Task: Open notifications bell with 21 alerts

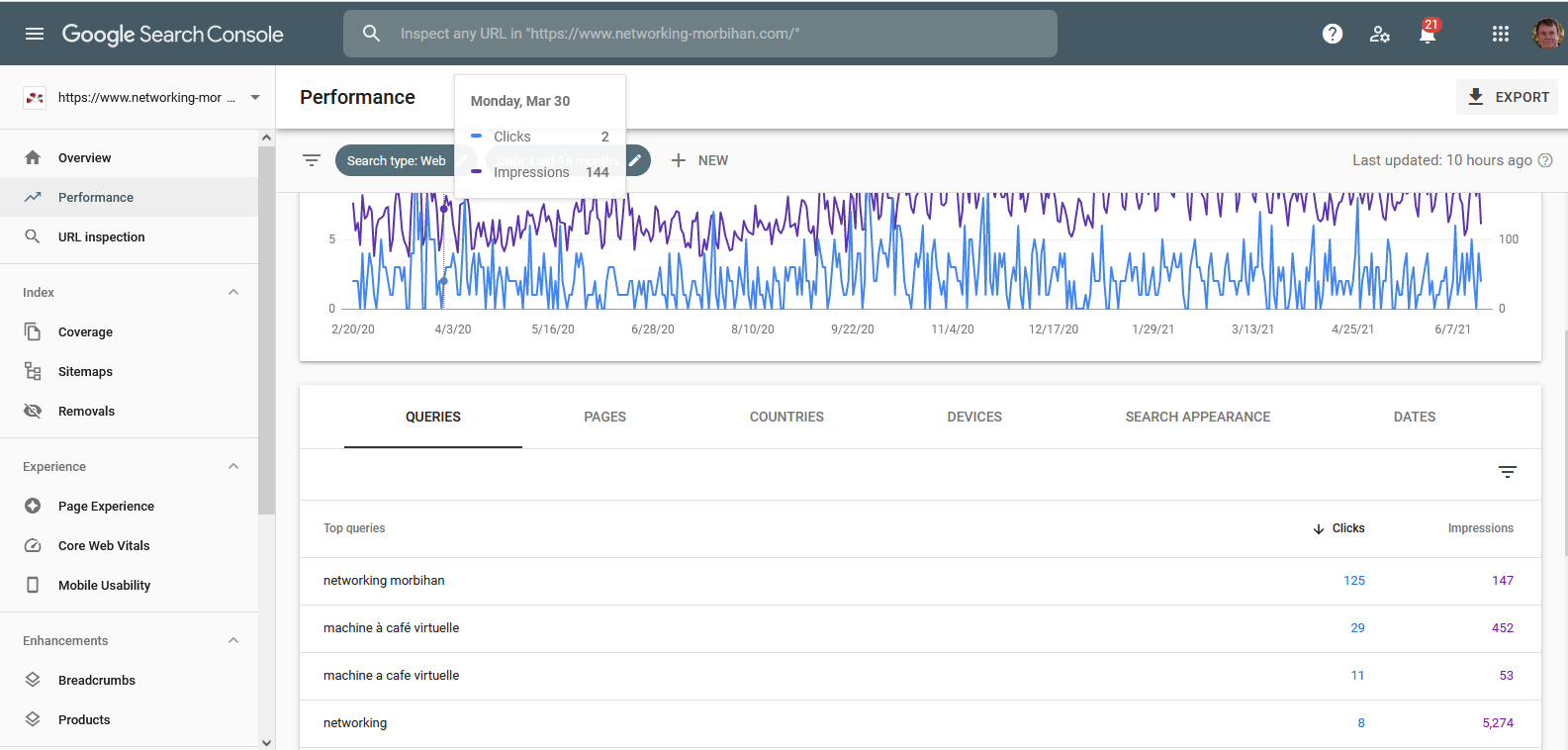Action: pyautogui.click(x=1428, y=34)
